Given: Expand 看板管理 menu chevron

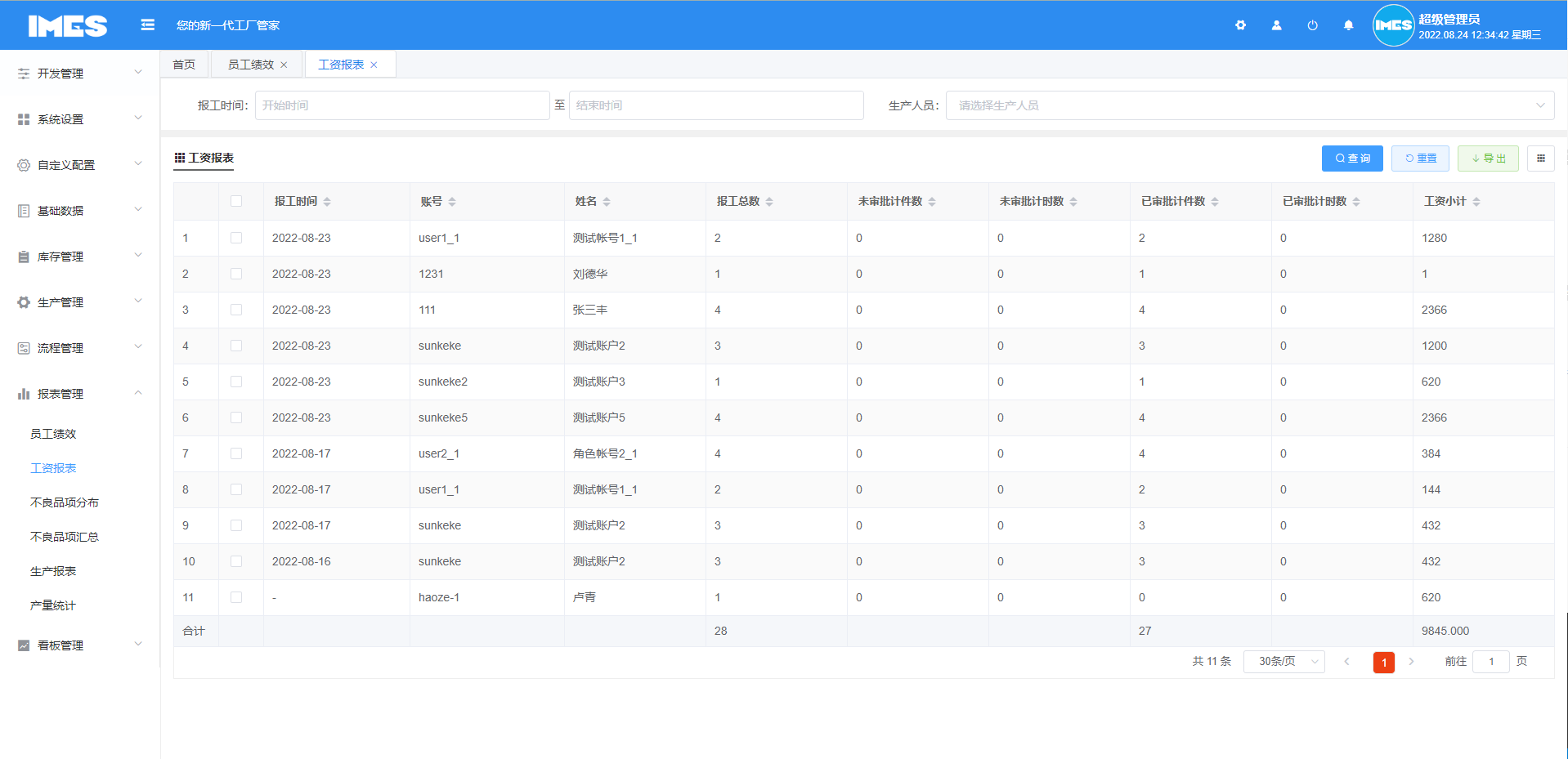Looking at the screenshot, I should tap(138, 645).
